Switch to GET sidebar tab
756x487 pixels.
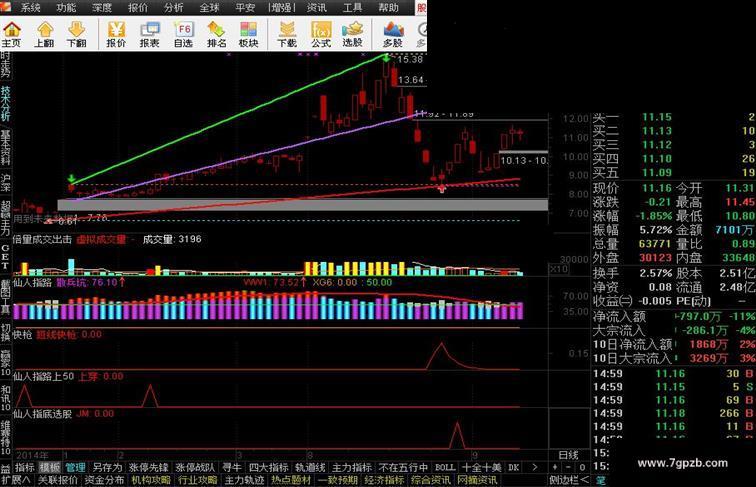pyautogui.click(x=5, y=257)
